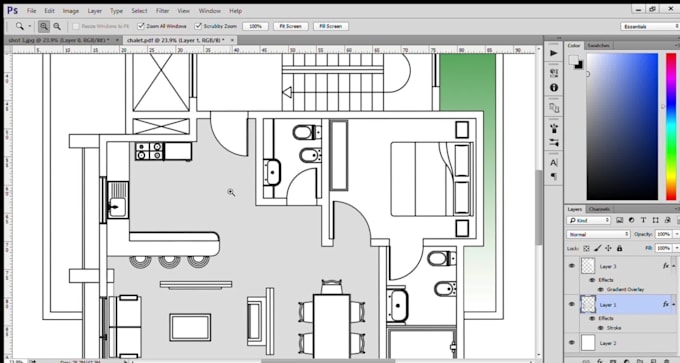Hide Layer 3 with its eye icon
The width and height of the screenshot is (680, 363).
[x=572, y=266]
